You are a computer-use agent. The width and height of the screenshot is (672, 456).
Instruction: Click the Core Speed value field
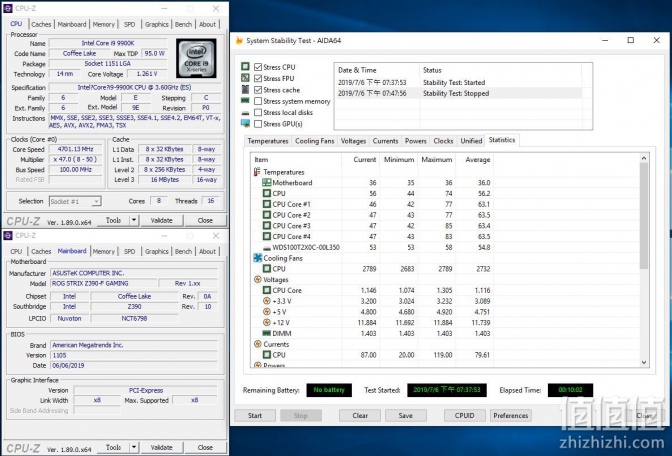click(x=75, y=149)
